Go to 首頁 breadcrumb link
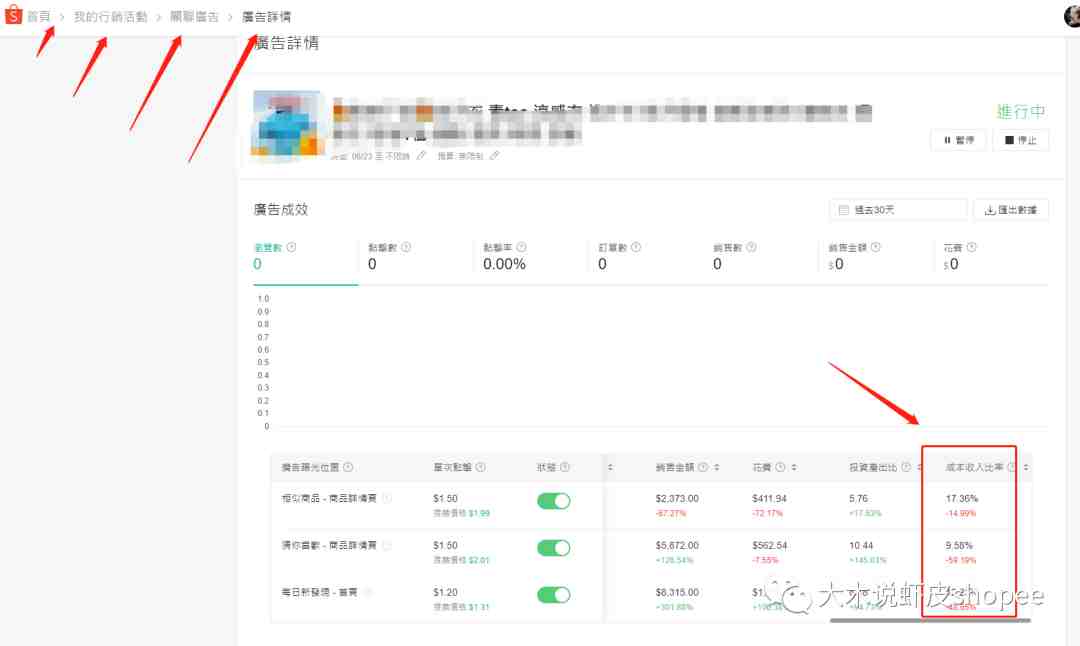This screenshot has width=1080, height=646. (39, 17)
